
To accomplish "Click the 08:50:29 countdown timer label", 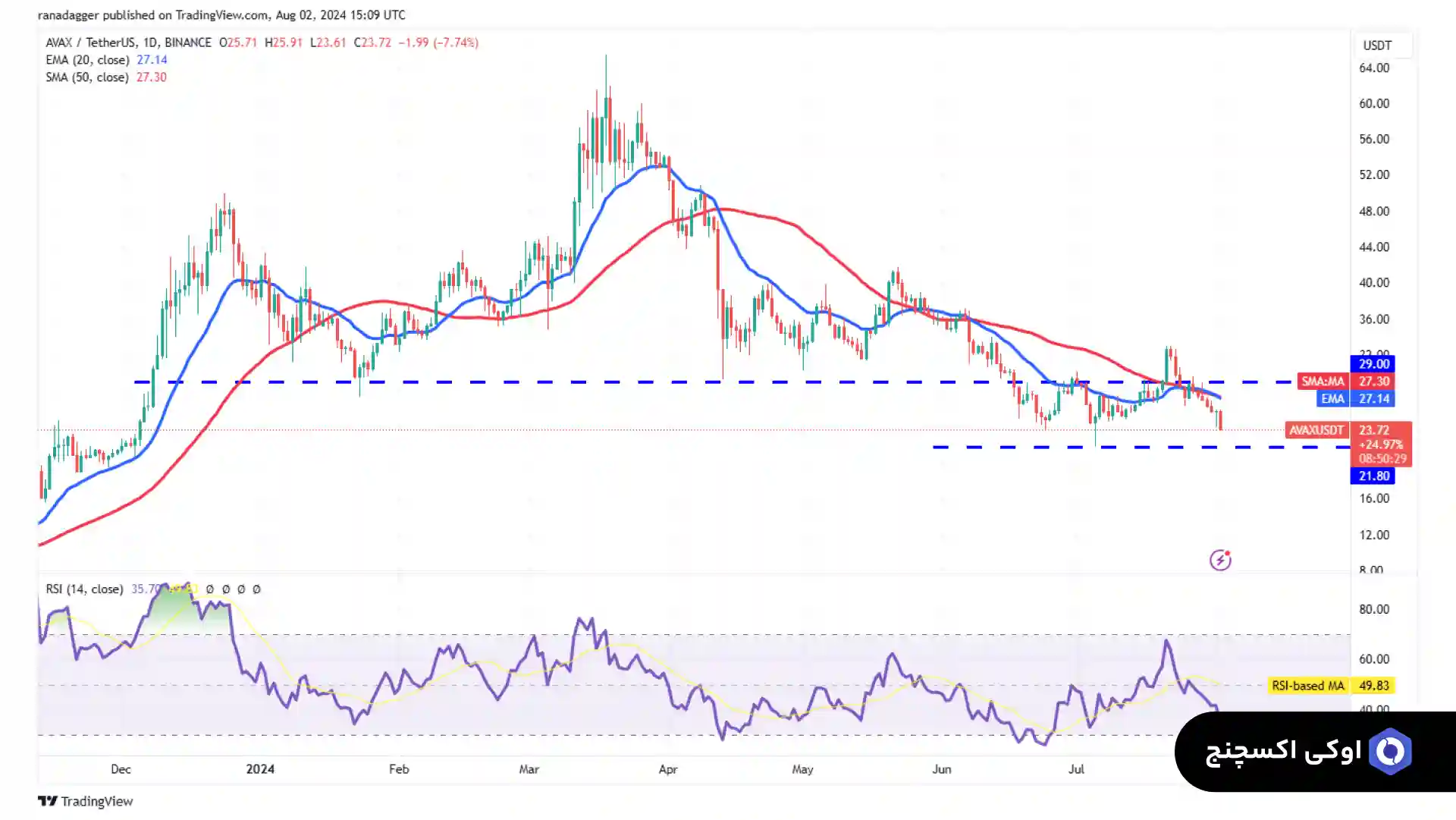I will [1382, 459].
